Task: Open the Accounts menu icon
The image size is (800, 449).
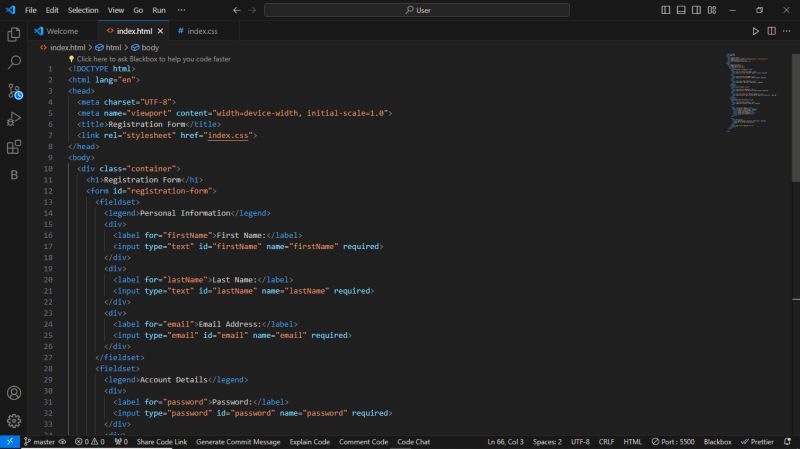Action: coord(14,393)
